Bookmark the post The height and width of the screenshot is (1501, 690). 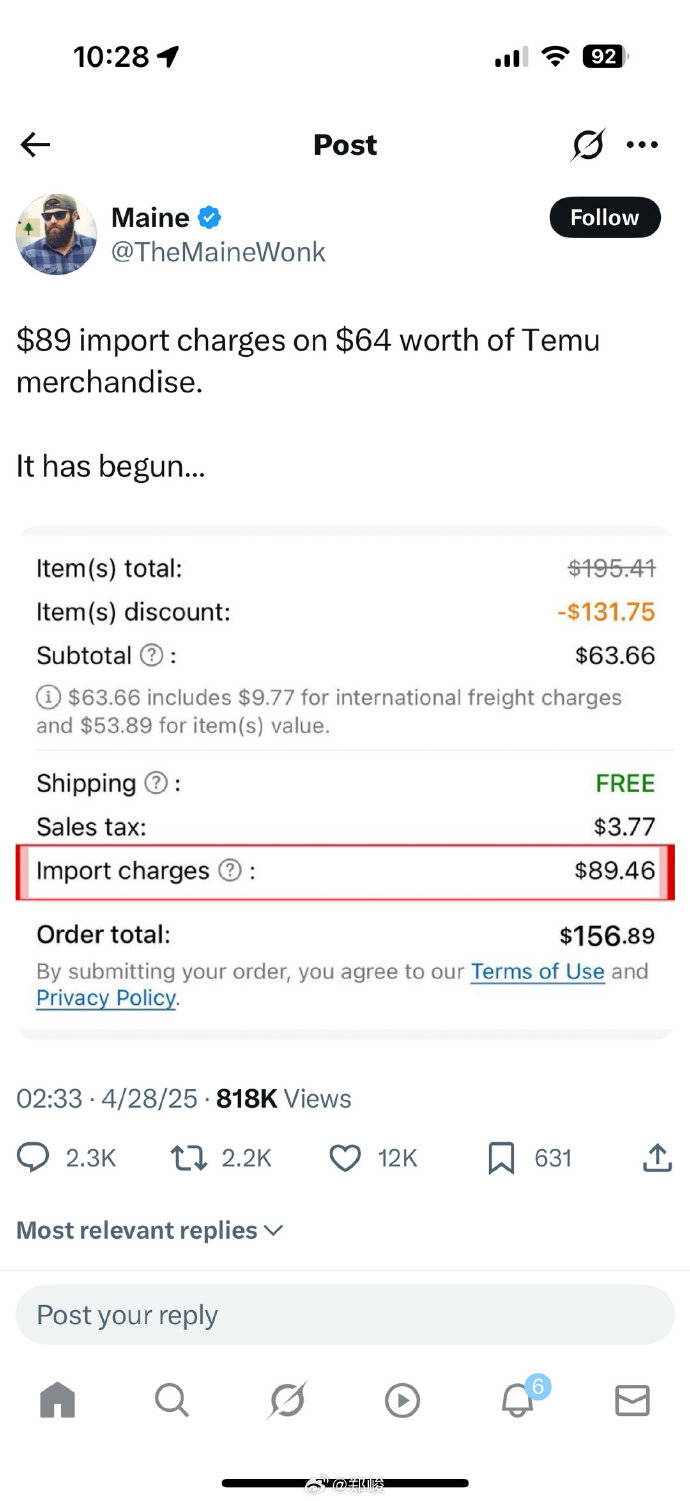tap(501, 1158)
